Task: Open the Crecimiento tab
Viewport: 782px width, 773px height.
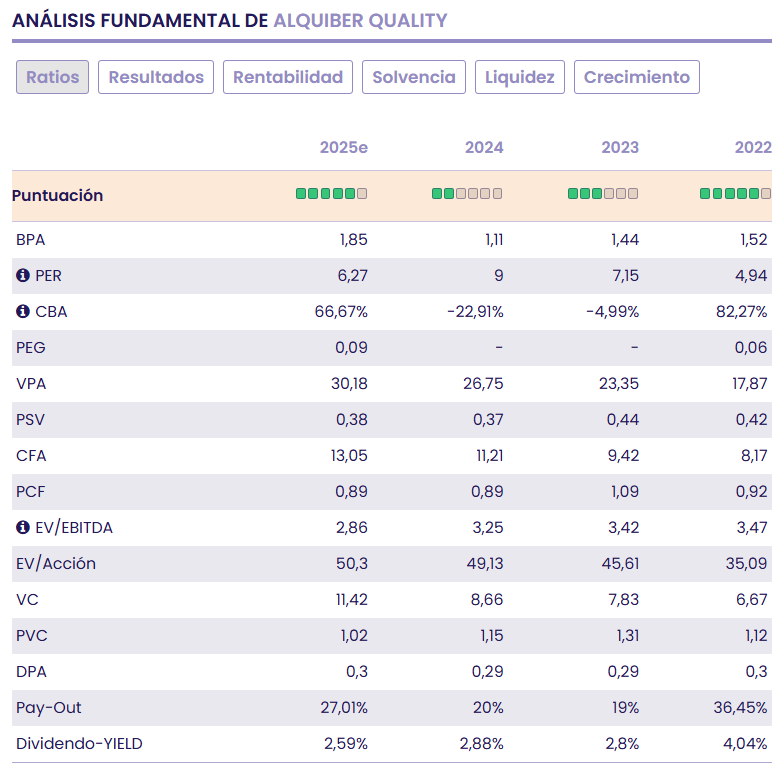Action: point(637,77)
